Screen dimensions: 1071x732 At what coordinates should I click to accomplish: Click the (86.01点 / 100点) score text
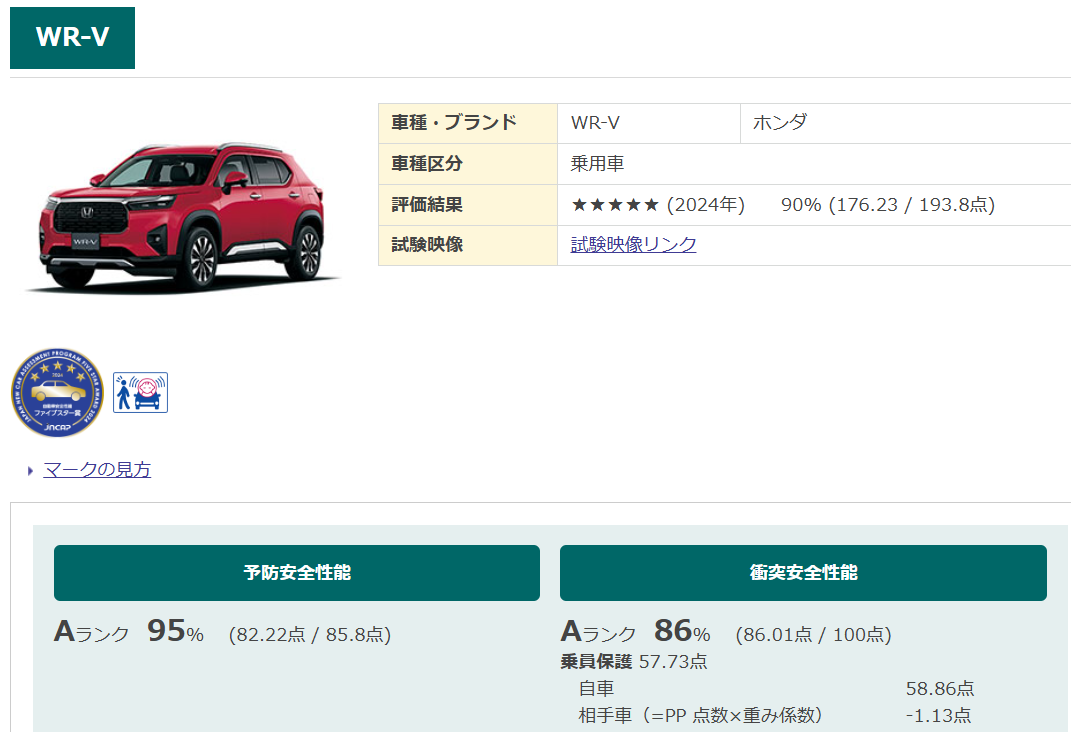coord(813,635)
